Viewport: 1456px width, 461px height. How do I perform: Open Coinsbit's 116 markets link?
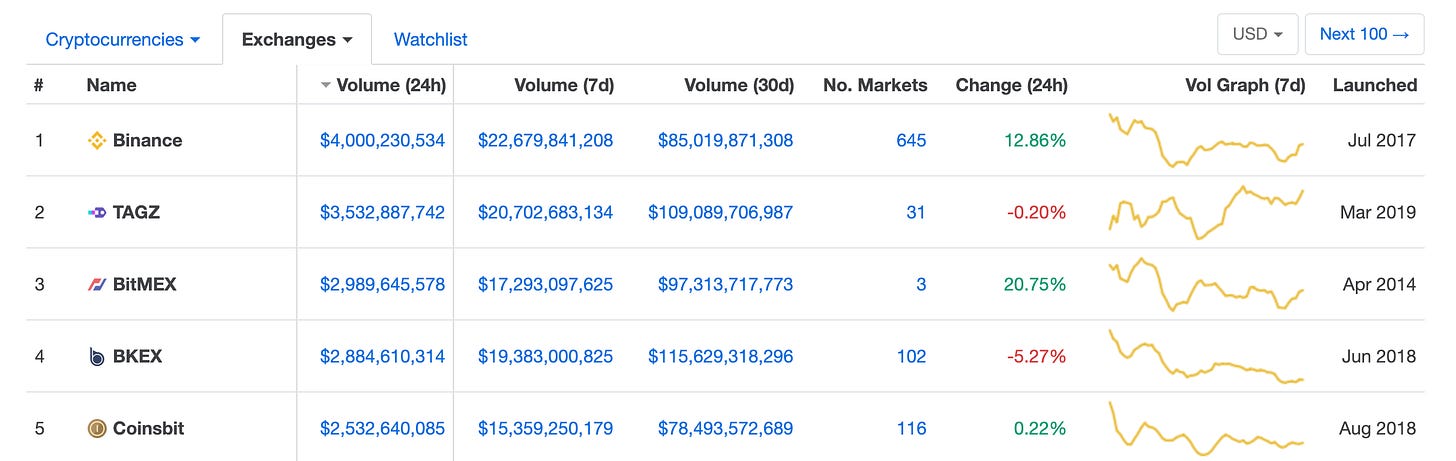pos(911,429)
